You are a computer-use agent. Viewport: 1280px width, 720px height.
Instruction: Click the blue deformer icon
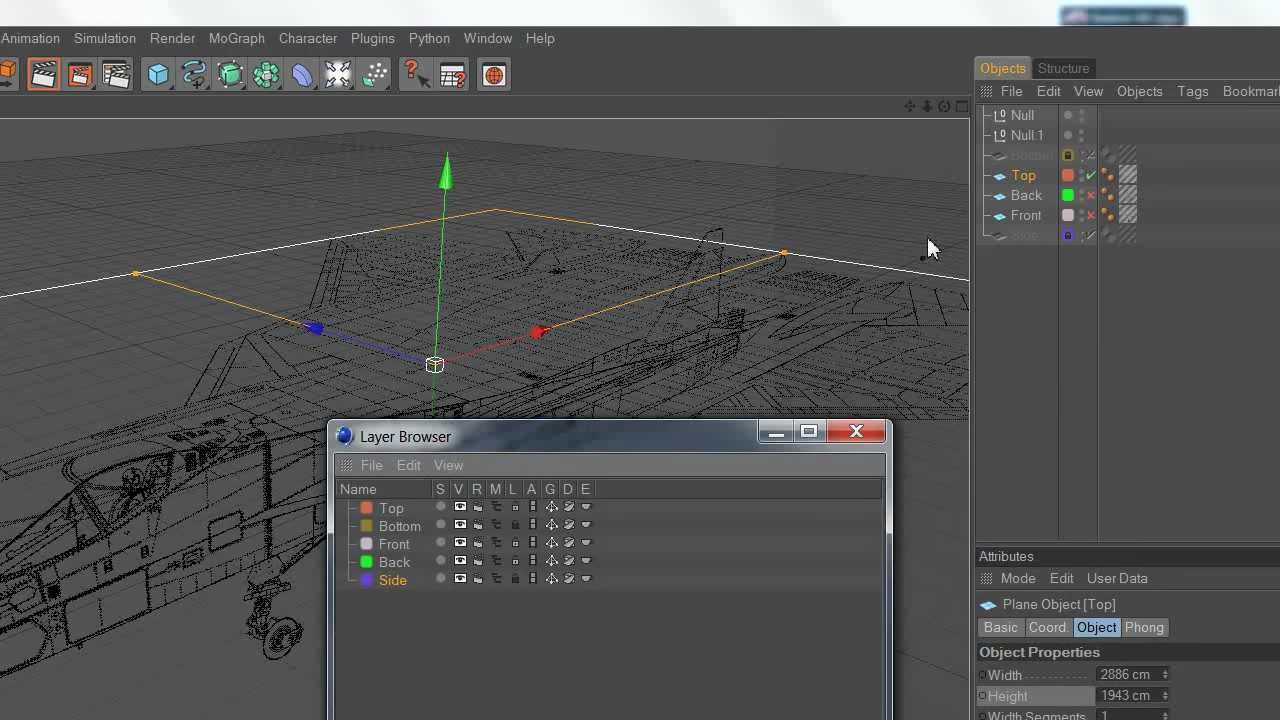[x=302, y=75]
